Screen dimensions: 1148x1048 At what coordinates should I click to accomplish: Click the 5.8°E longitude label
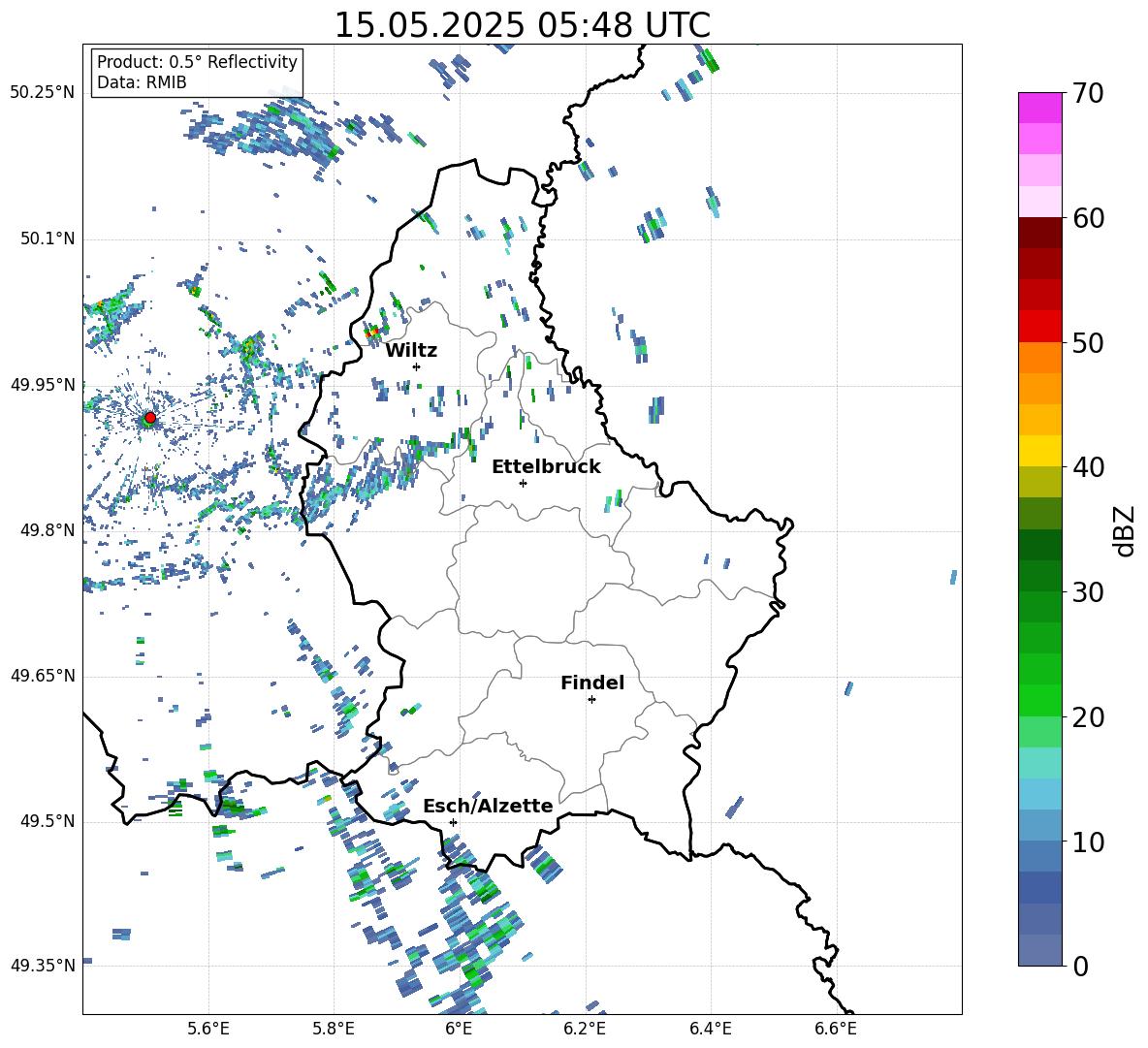coord(334,1029)
